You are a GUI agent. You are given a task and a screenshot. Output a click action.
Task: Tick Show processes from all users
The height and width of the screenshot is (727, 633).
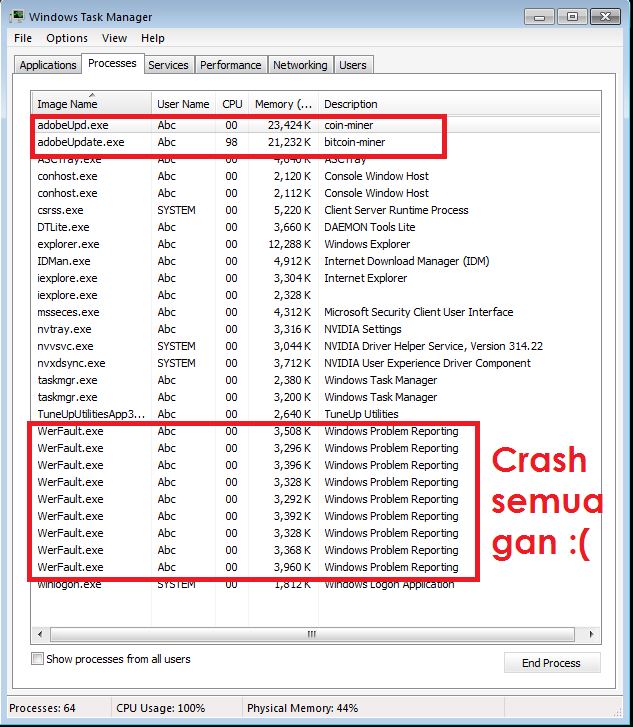click(x=37, y=658)
